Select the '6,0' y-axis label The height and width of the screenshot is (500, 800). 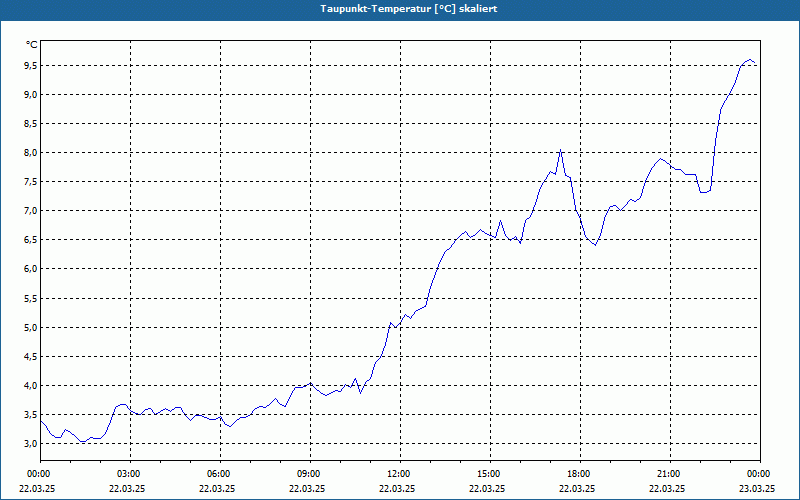point(31,269)
